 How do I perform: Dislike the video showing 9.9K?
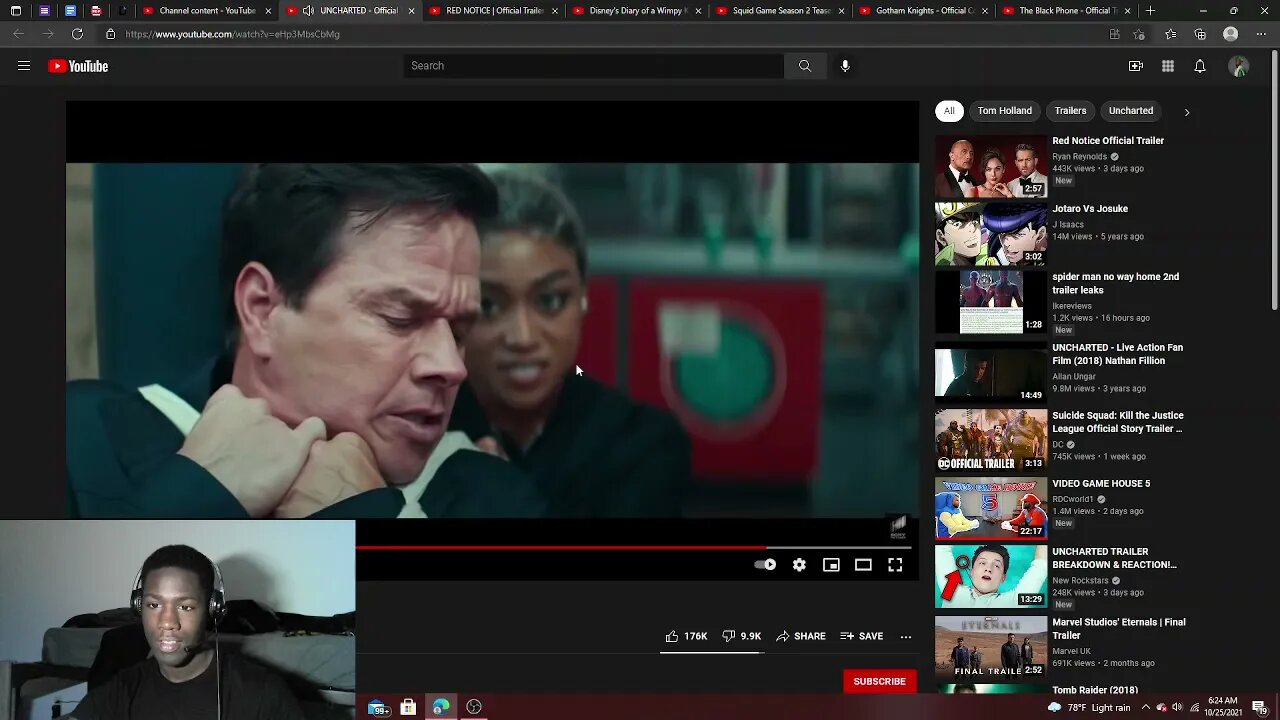point(742,636)
